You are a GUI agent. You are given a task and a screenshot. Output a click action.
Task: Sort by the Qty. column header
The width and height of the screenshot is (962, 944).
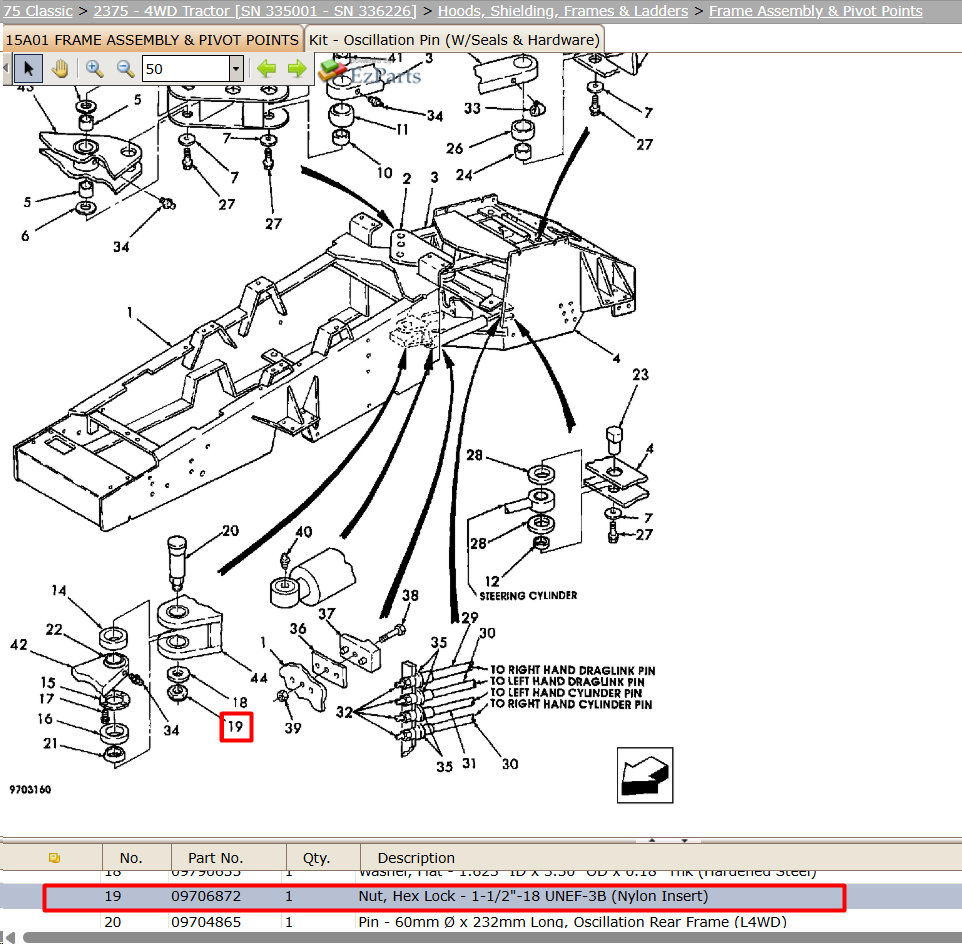(317, 858)
